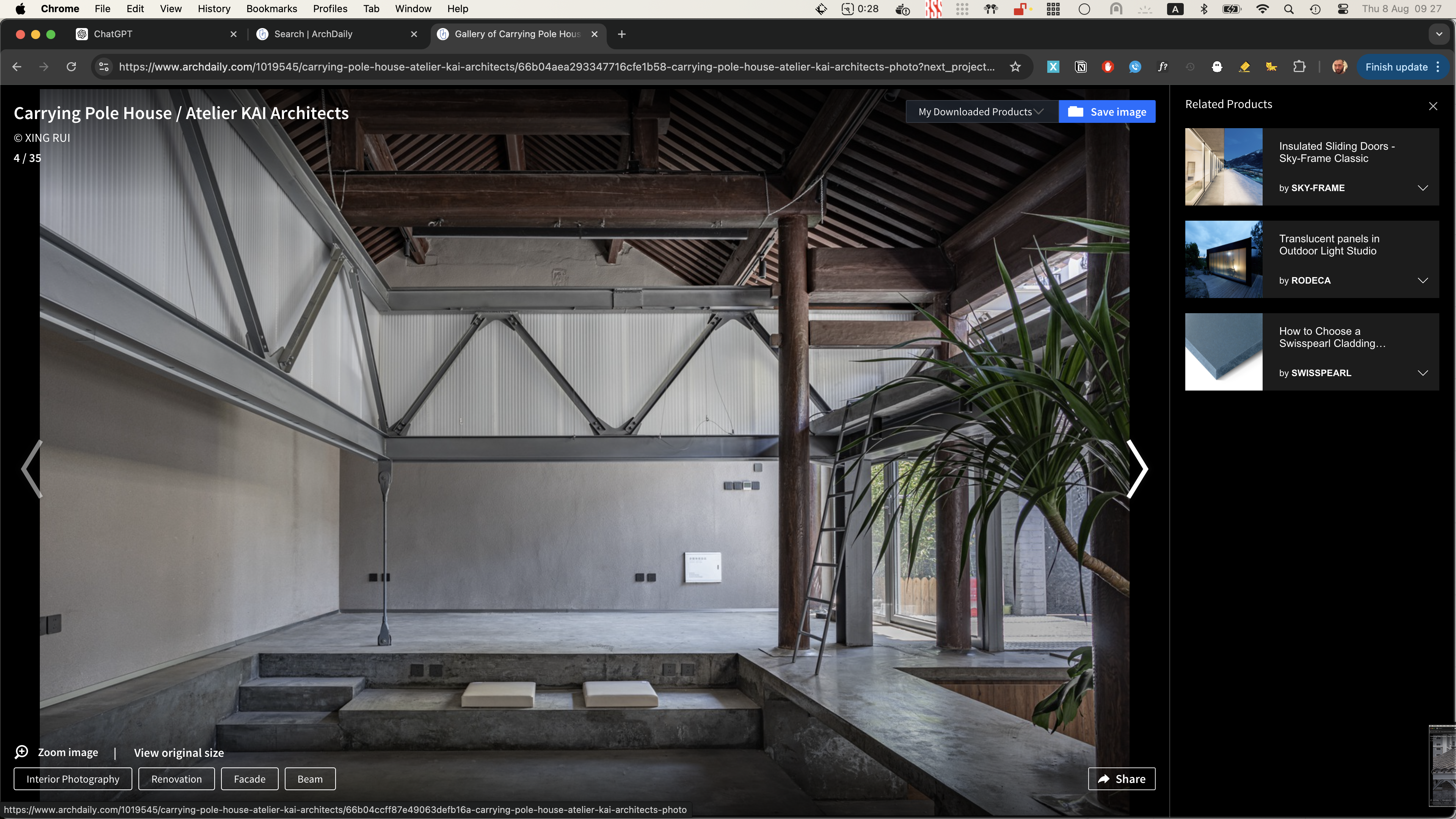Screen dimensions: 1456x819
Task: Open macOS Spotlight search icon
Action: click(1289, 9)
